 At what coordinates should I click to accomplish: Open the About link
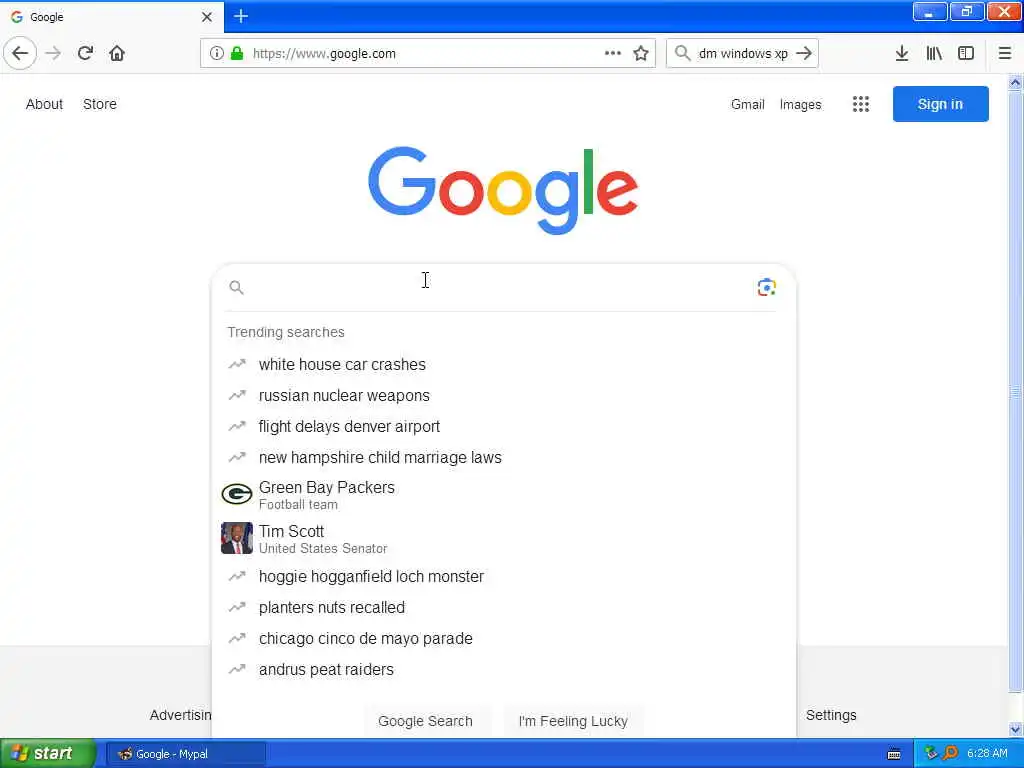44,104
